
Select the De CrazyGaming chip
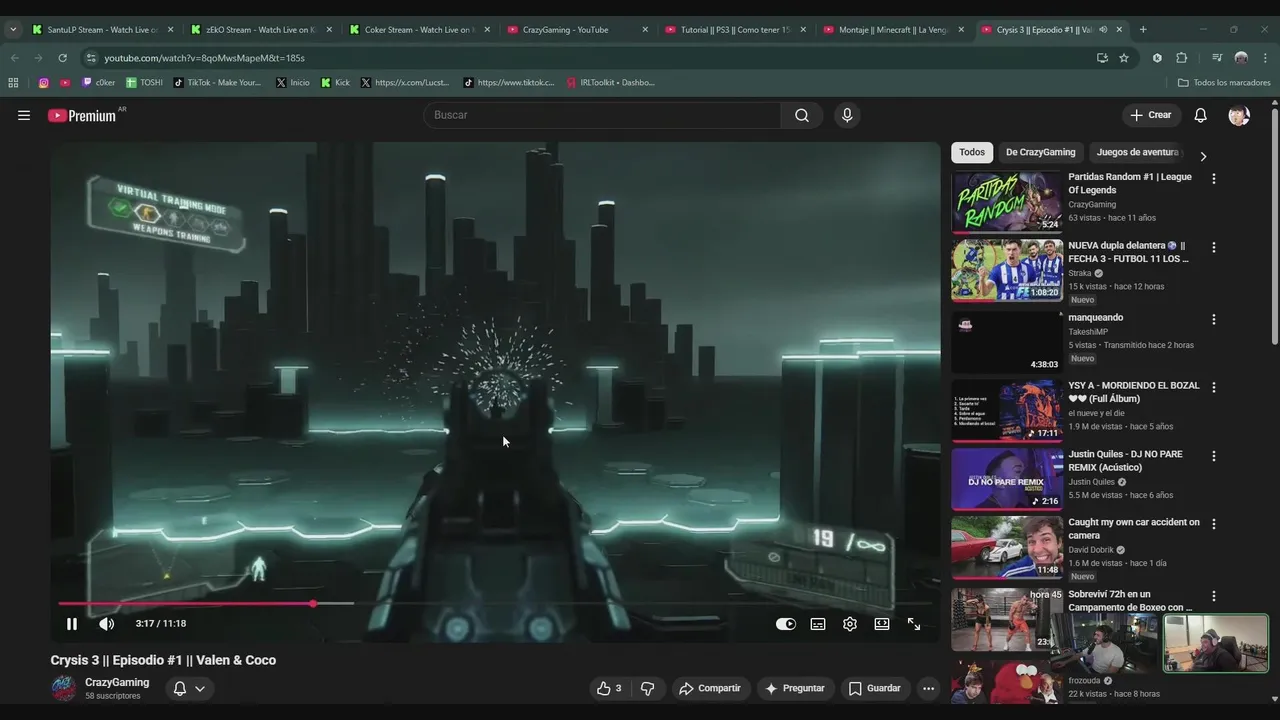[x=1040, y=152]
